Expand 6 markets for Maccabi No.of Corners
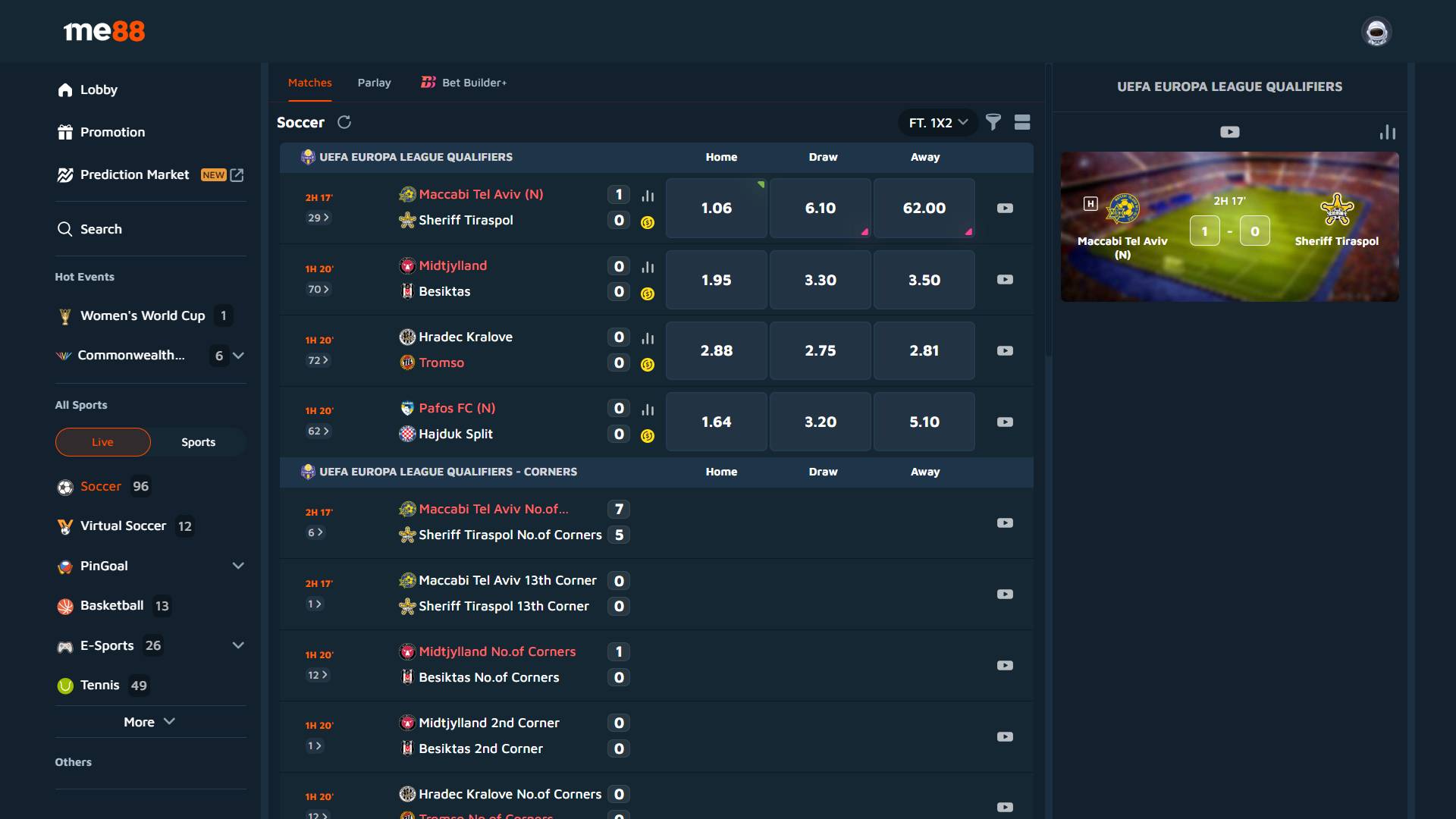The height and width of the screenshot is (819, 1456). point(315,532)
